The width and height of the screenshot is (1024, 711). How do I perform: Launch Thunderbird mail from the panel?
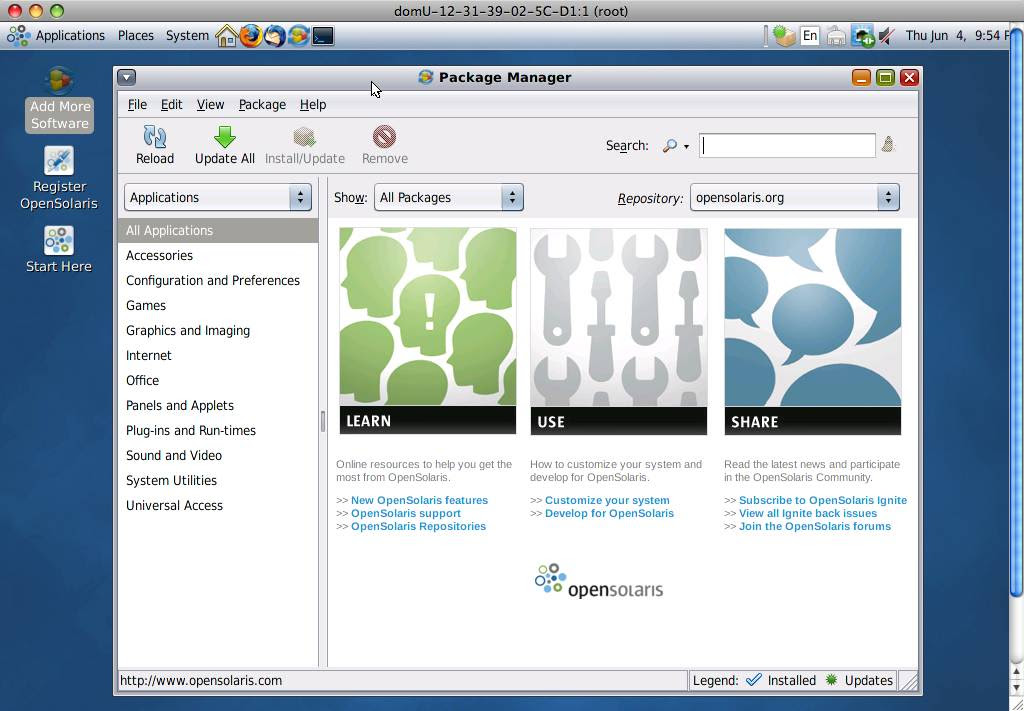274,35
